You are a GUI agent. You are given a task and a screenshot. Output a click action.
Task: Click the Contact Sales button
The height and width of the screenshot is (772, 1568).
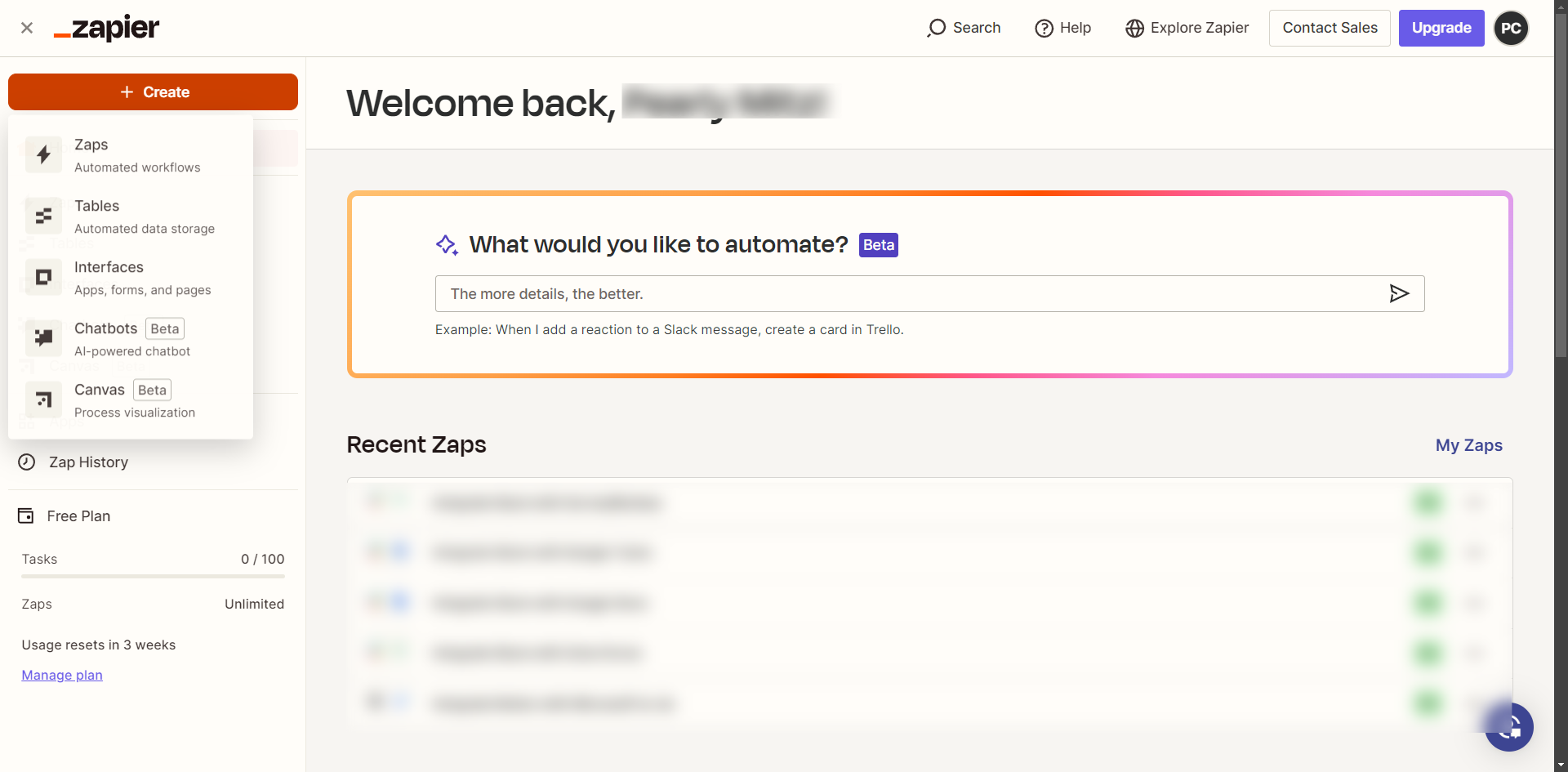[1329, 28]
